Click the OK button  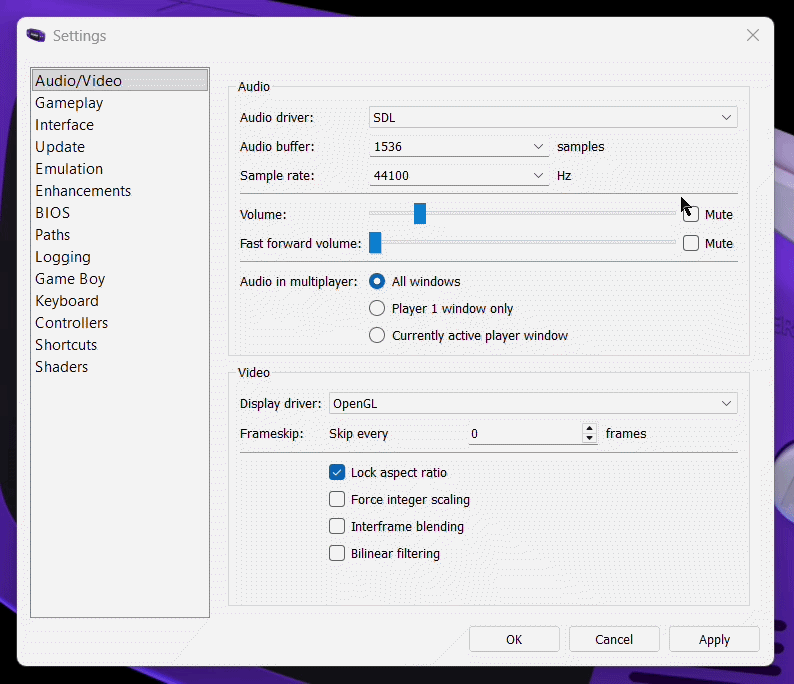coord(514,639)
